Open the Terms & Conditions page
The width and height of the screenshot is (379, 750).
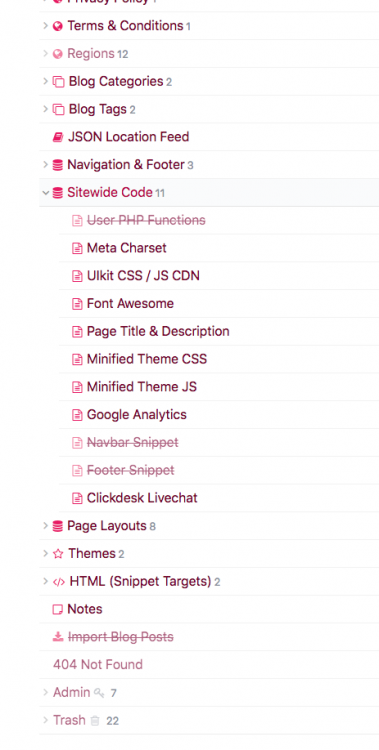125,26
